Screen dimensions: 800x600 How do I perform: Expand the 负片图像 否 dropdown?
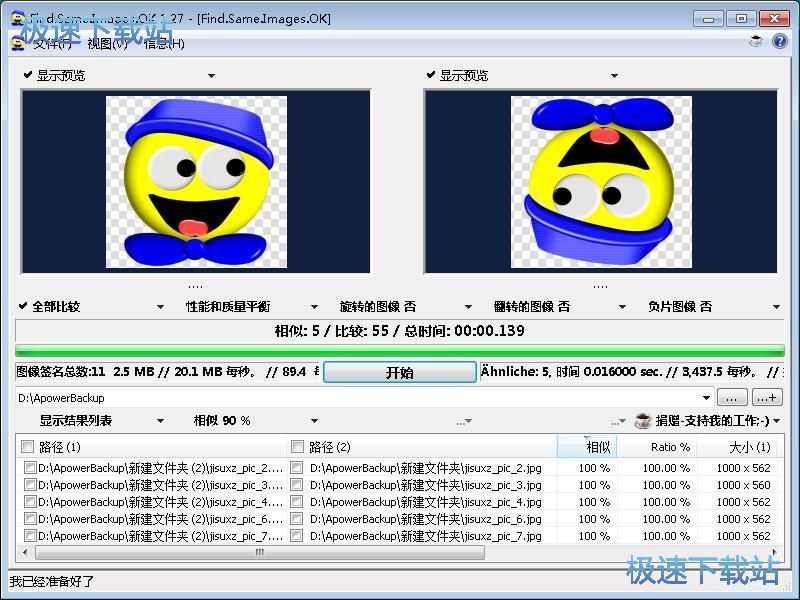pyautogui.click(x=712, y=307)
